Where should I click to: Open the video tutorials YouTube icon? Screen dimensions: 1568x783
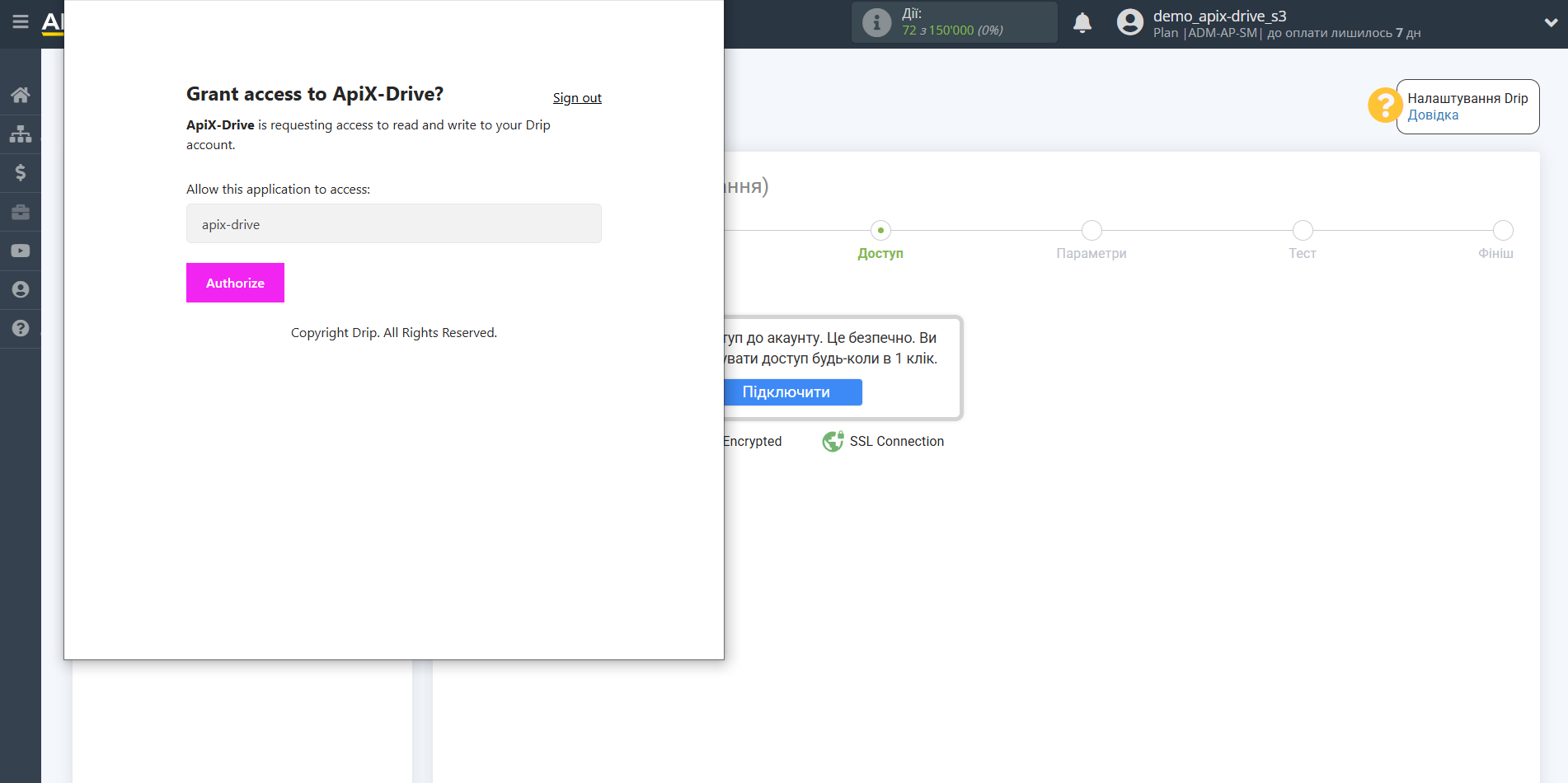[21, 251]
